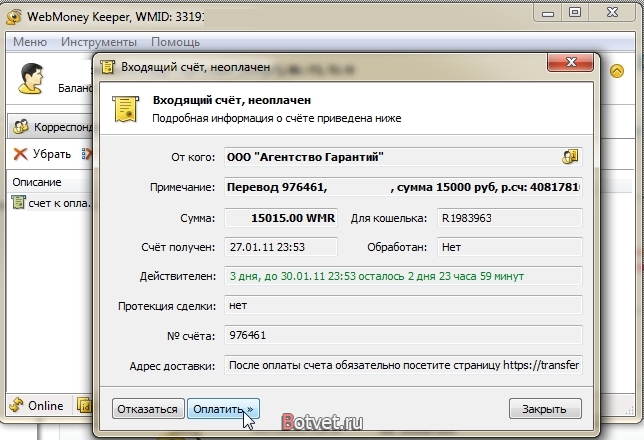Click the Отказаться button

pos(147,409)
